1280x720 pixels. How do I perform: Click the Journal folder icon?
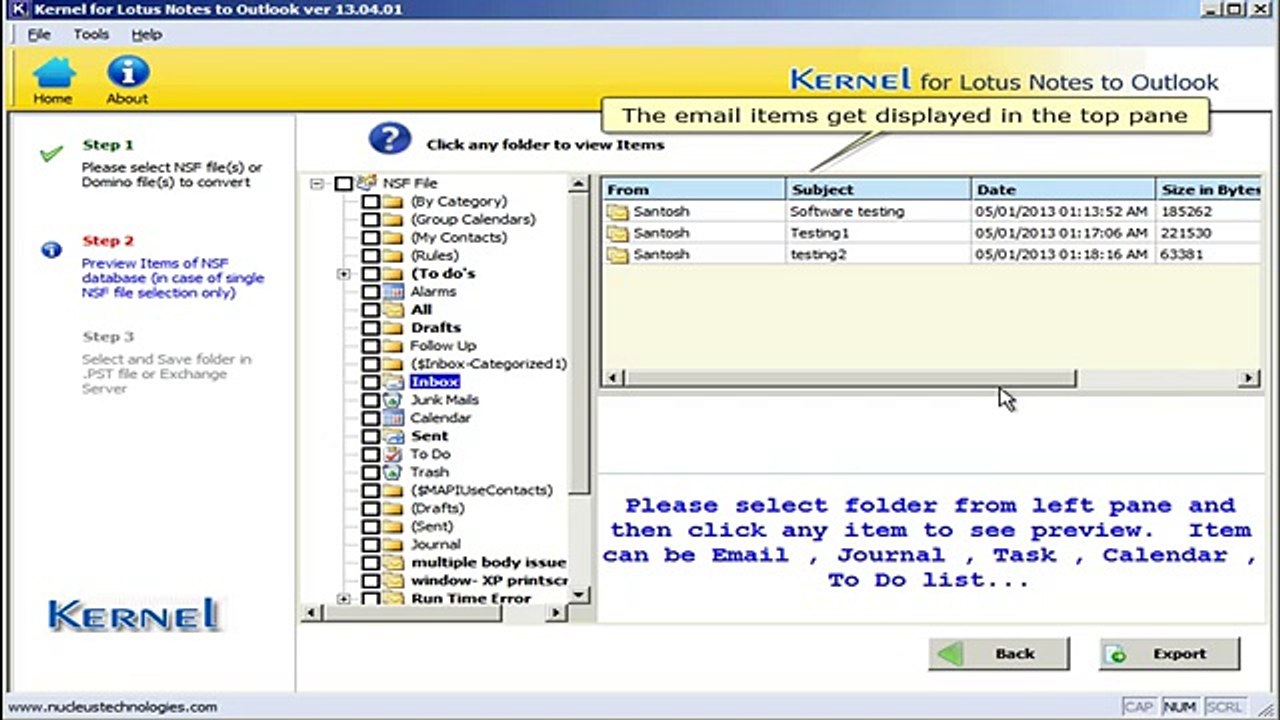click(393, 544)
